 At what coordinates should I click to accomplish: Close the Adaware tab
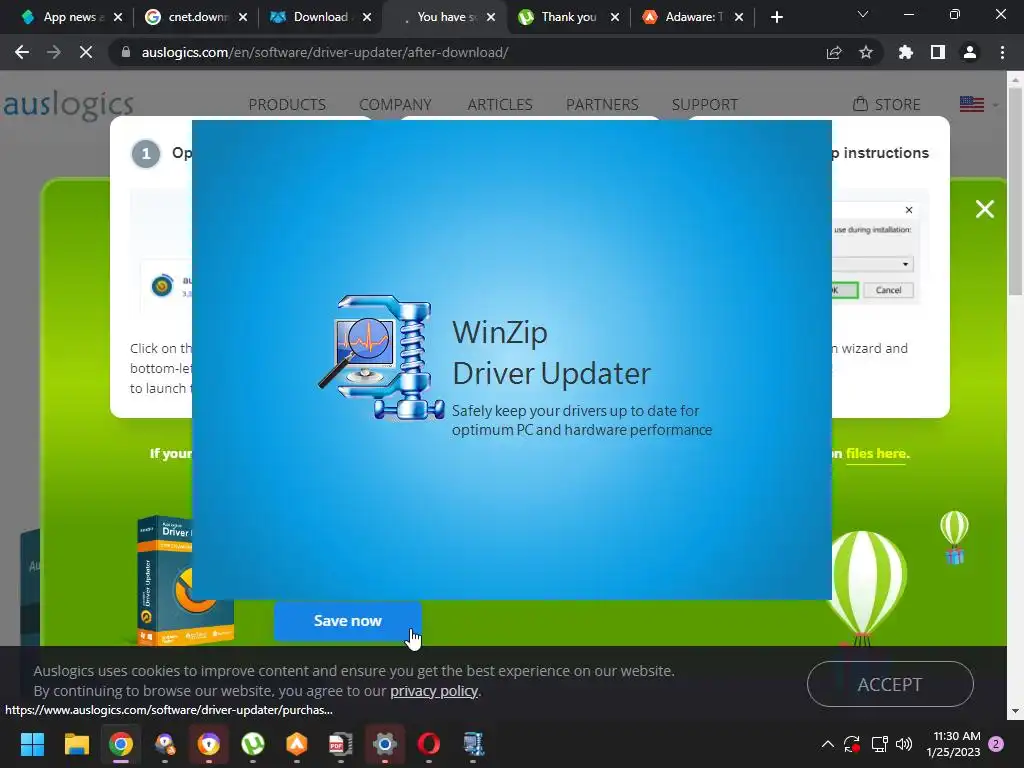[x=739, y=17]
